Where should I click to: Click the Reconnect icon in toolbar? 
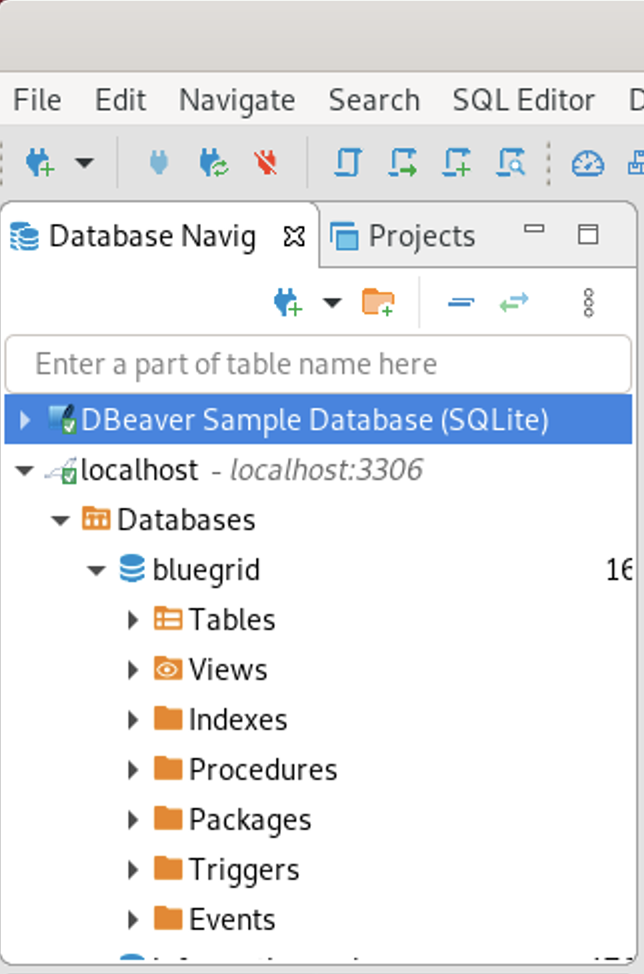[x=214, y=163]
